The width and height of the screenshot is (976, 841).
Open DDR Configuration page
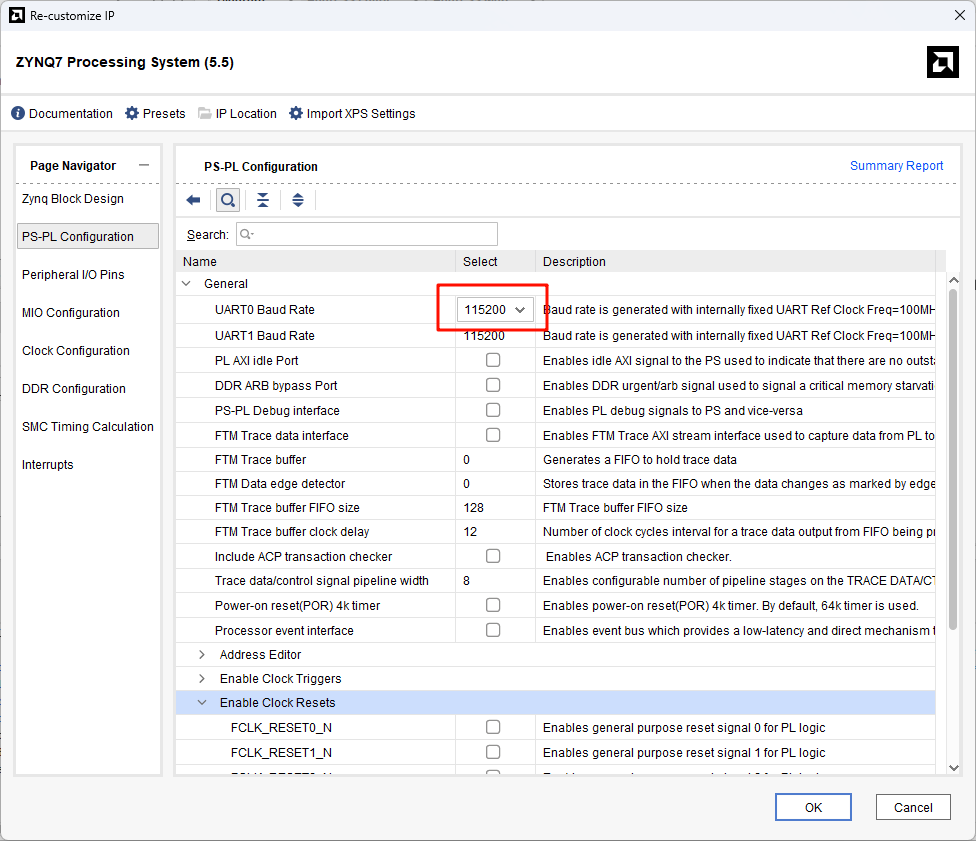pos(73,388)
